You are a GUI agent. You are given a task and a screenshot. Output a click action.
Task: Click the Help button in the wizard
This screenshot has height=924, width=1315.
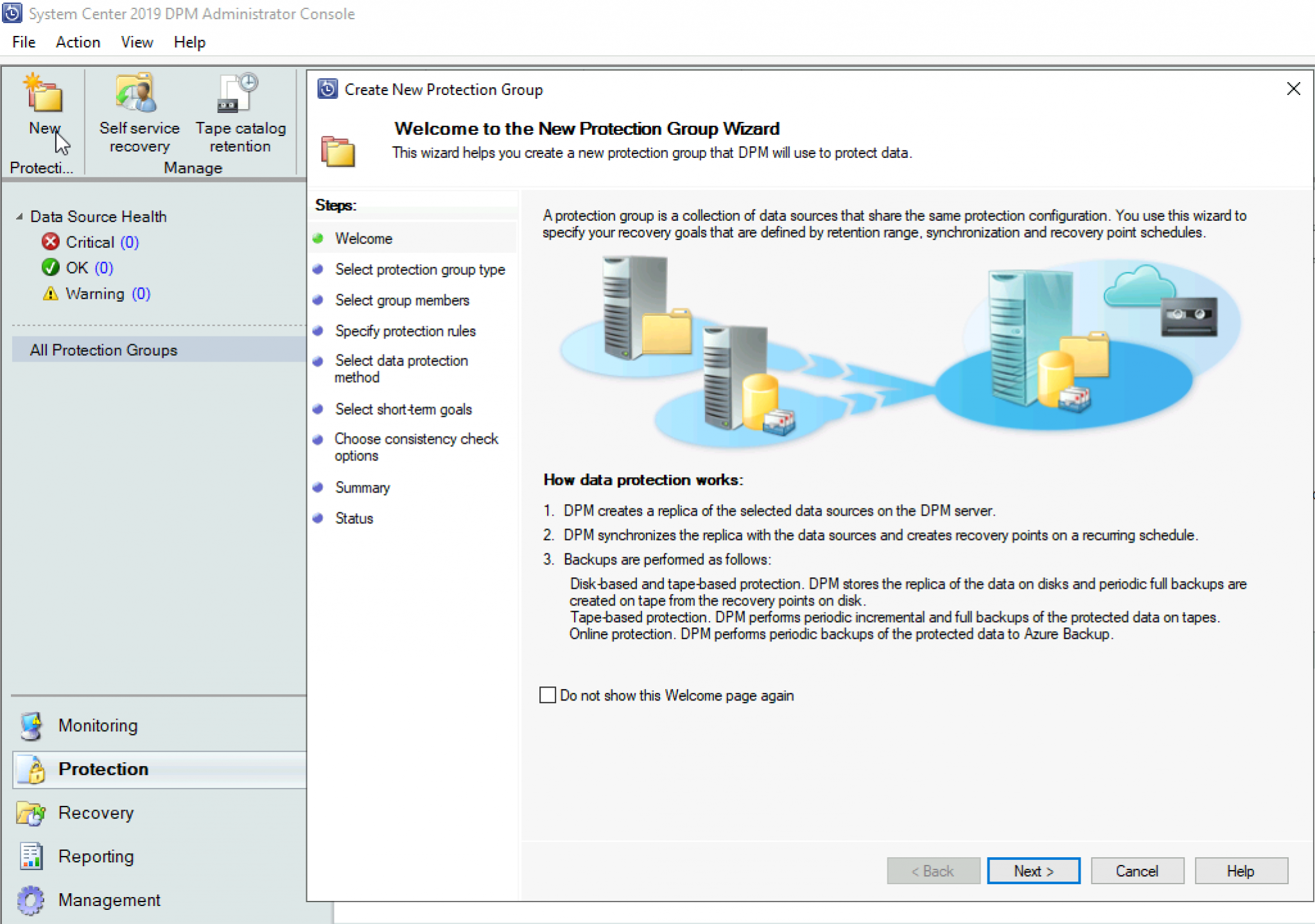tap(1241, 870)
